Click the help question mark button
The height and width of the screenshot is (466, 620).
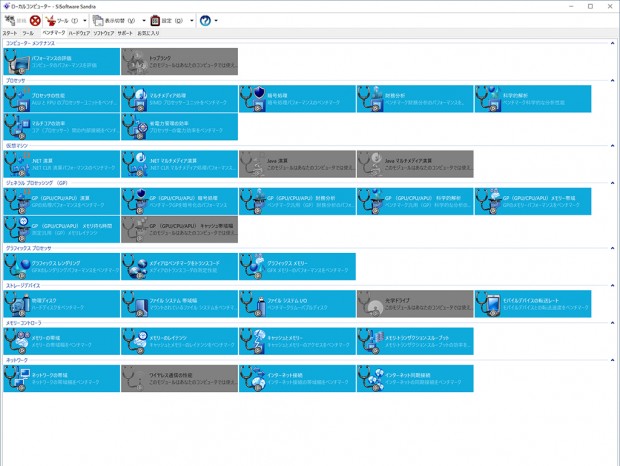coord(205,21)
